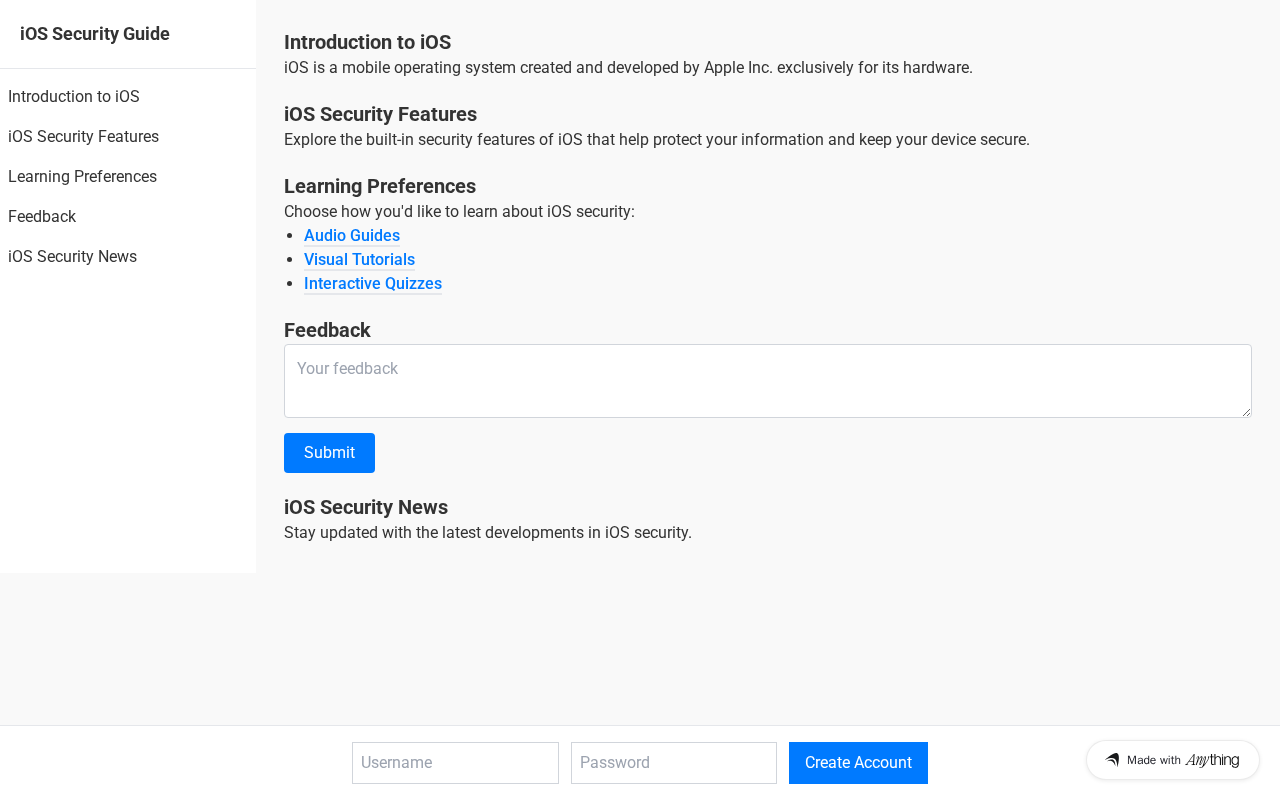The height and width of the screenshot is (800, 1280).
Task: Grab the feedback textarea resize handle
Action: (1245, 411)
